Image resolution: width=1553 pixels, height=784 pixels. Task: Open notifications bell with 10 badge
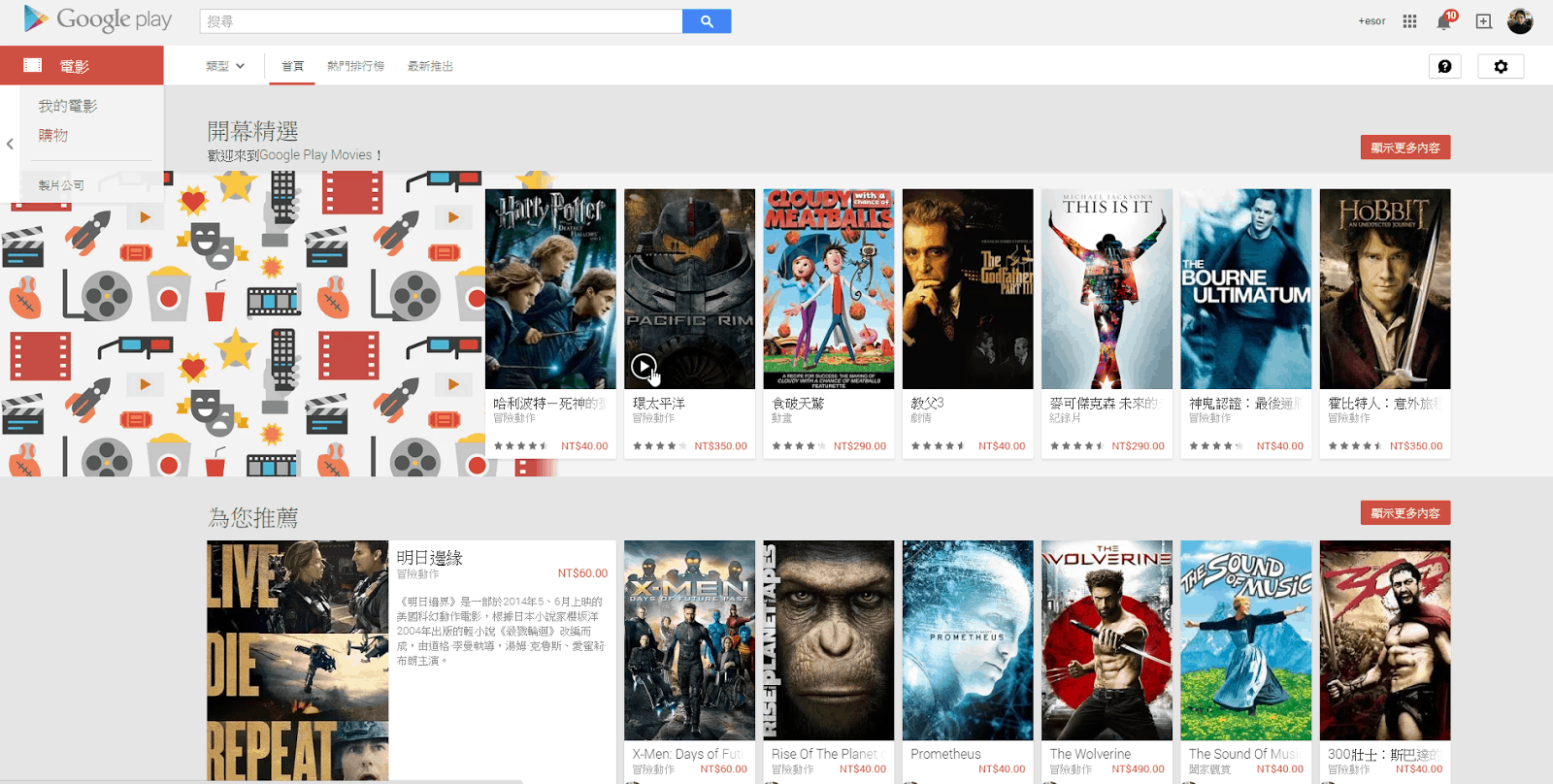1444,21
